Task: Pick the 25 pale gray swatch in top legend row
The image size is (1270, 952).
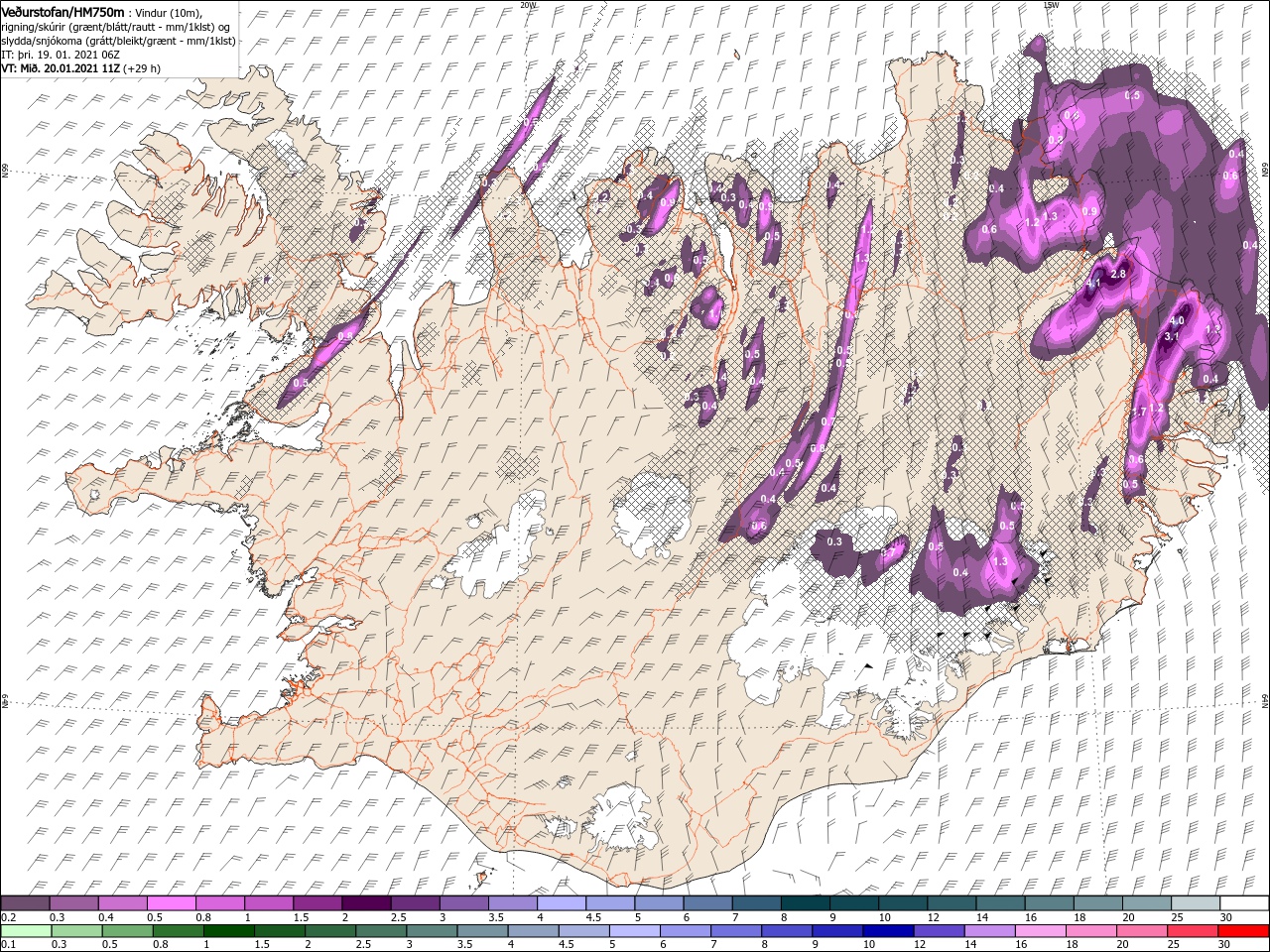Action: (1195, 903)
